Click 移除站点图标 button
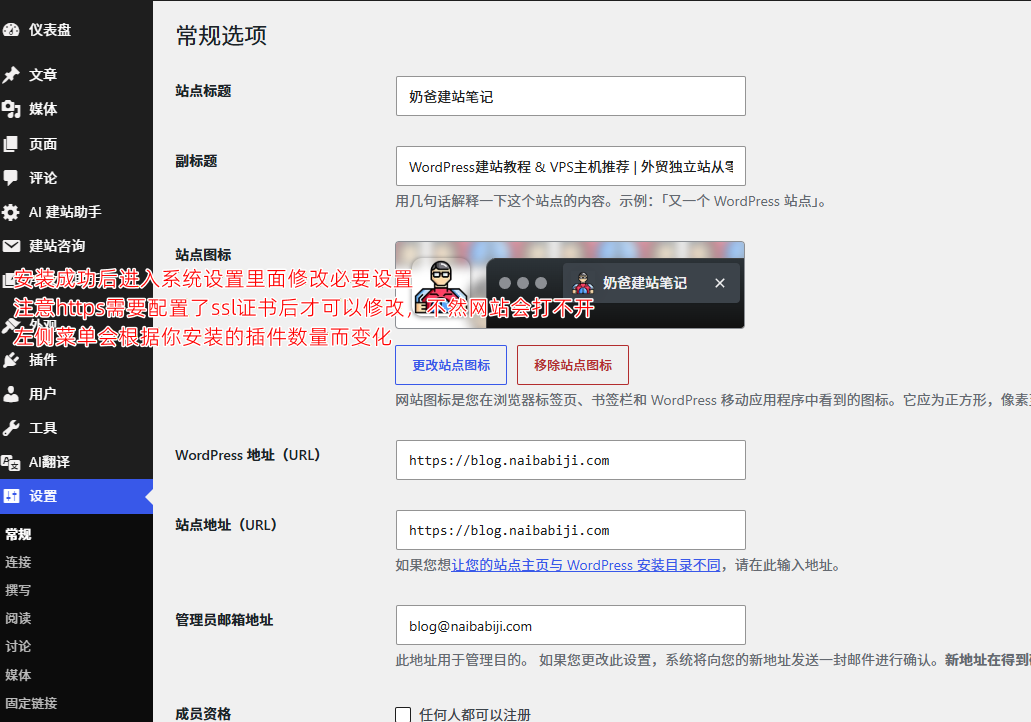 [573, 365]
